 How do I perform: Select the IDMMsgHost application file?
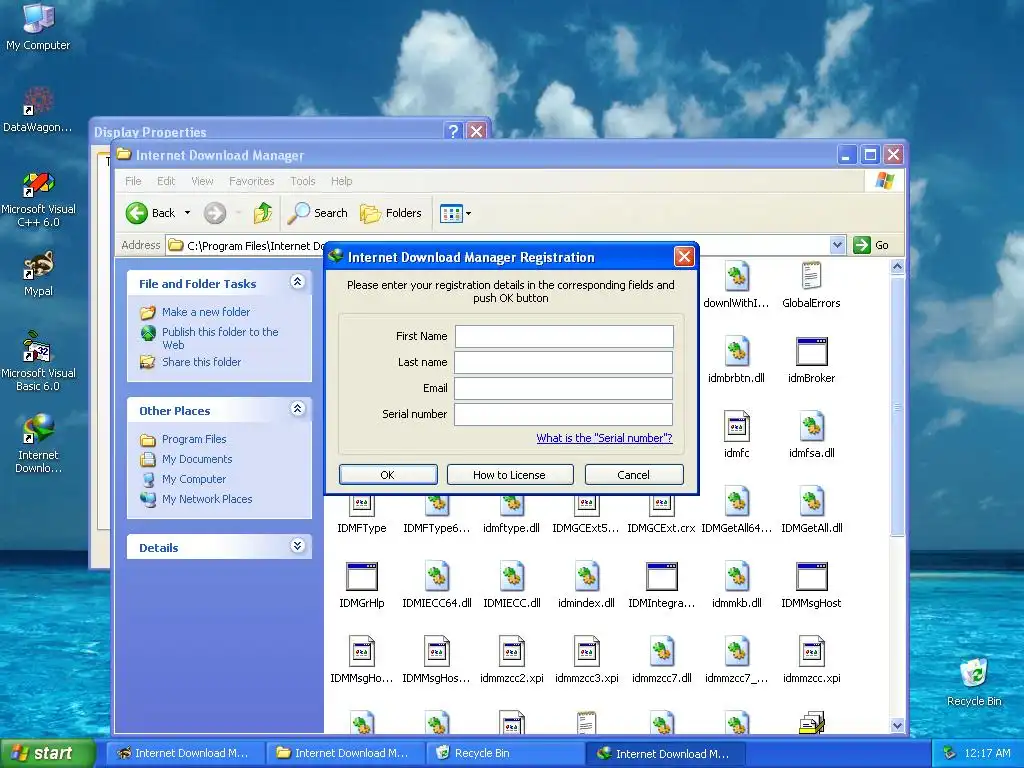811,585
